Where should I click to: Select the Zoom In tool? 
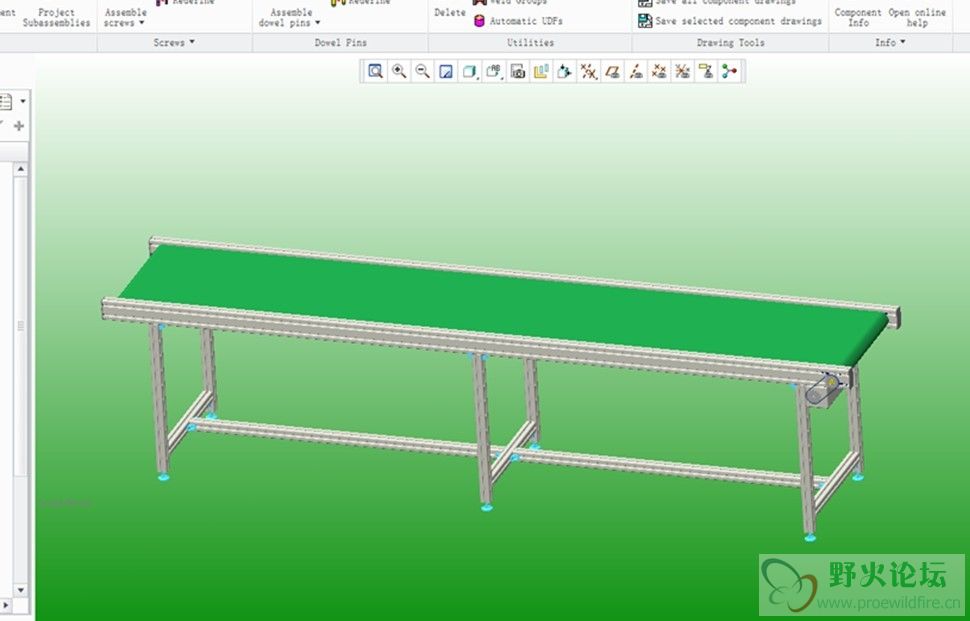pos(399,71)
